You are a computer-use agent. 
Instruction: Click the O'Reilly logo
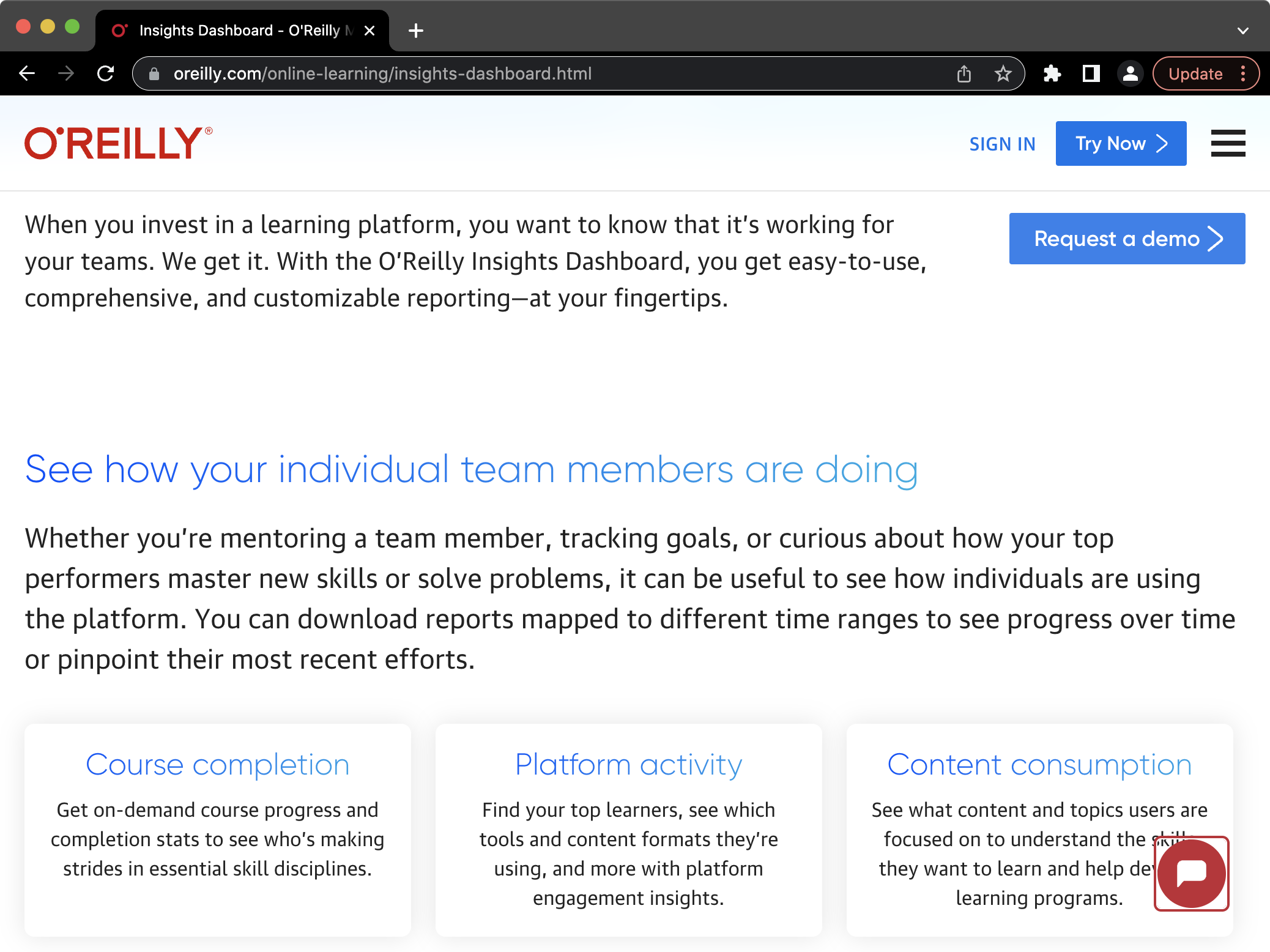pyautogui.click(x=118, y=143)
